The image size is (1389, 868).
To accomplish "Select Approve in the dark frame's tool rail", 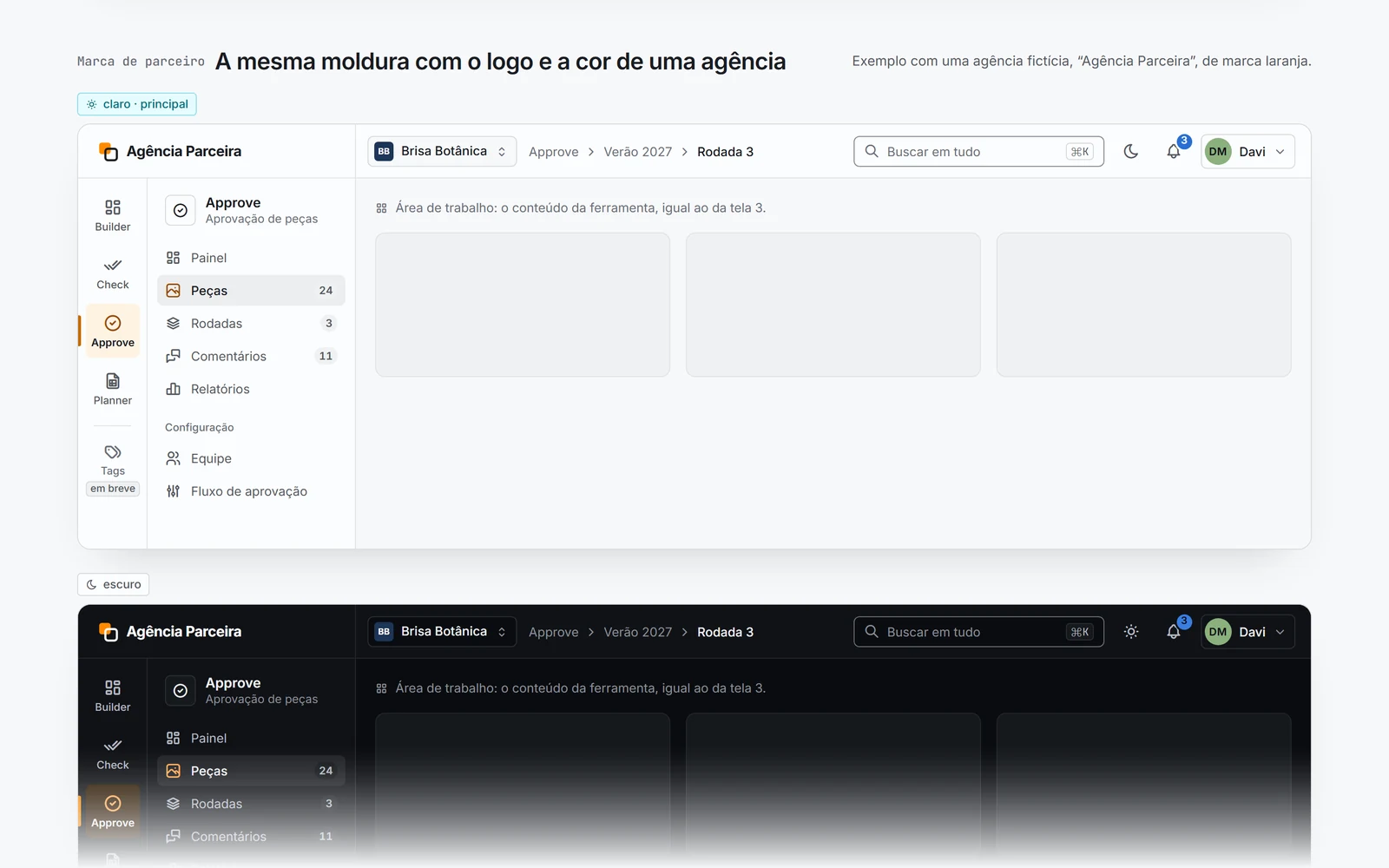I will click(113, 812).
